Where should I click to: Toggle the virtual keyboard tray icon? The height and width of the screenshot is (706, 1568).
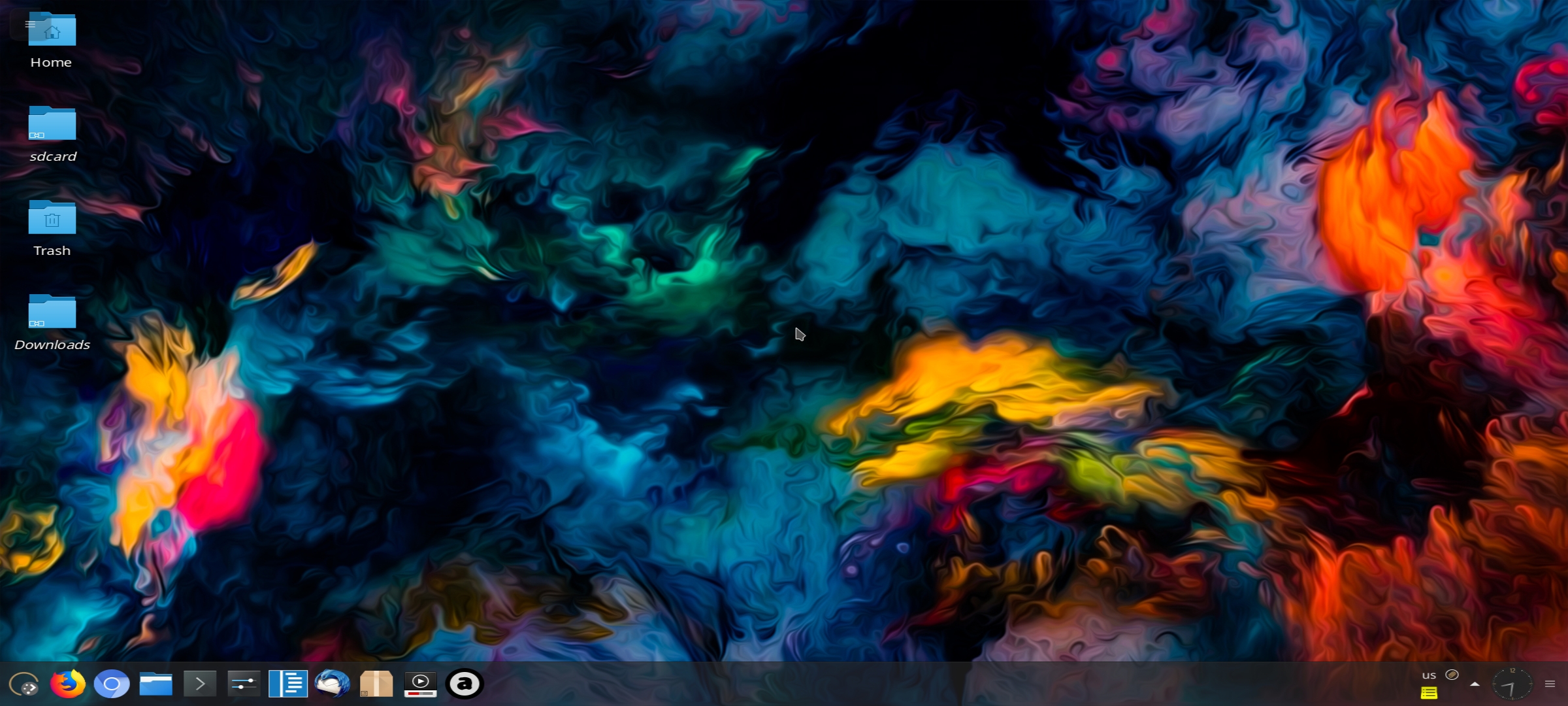click(x=1452, y=675)
